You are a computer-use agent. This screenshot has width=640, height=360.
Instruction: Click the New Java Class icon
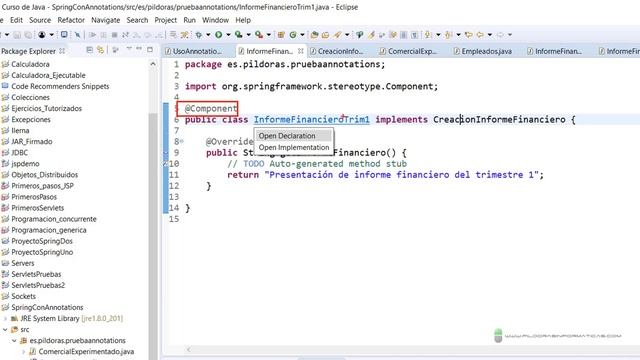(293, 35)
